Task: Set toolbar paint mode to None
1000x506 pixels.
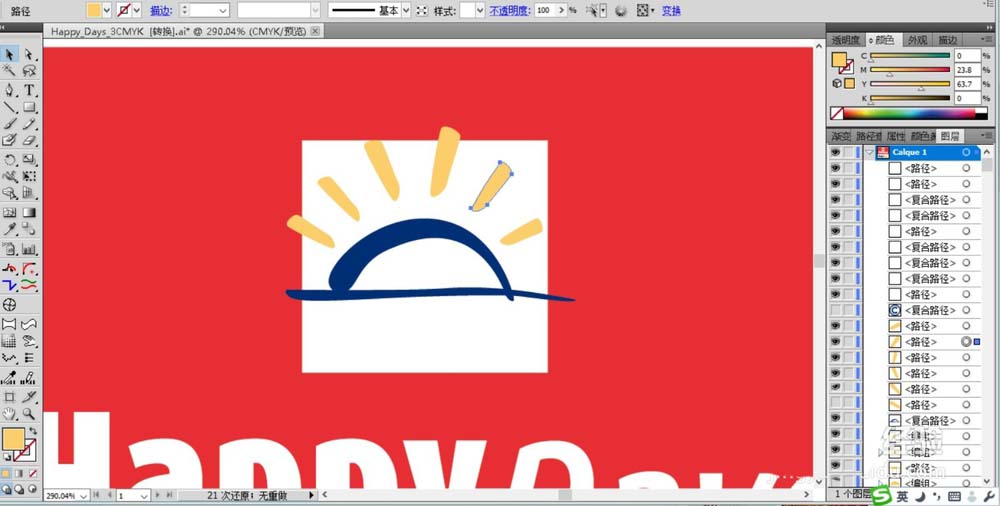Action: (x=33, y=473)
